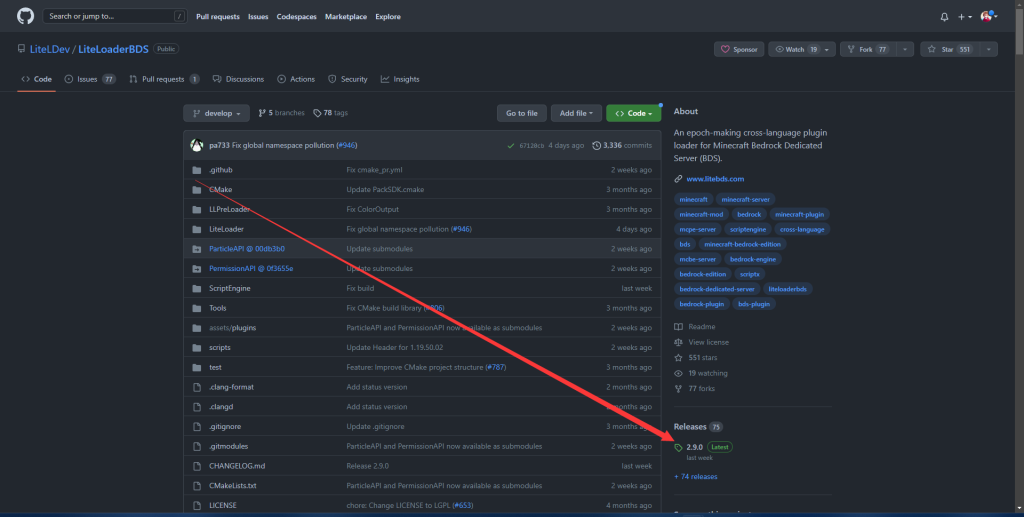Screen dimensions: 1024x517
Task: Open the .clang-format file icon
Action: [197, 387]
